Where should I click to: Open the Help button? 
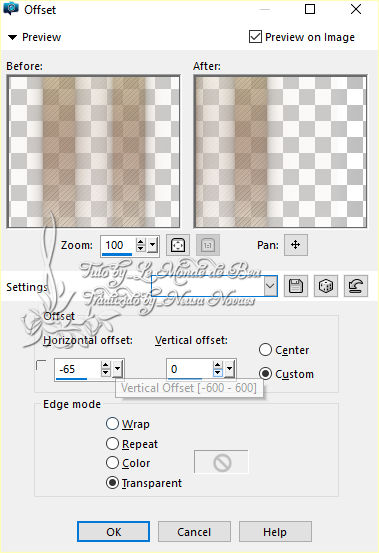tap(275, 531)
